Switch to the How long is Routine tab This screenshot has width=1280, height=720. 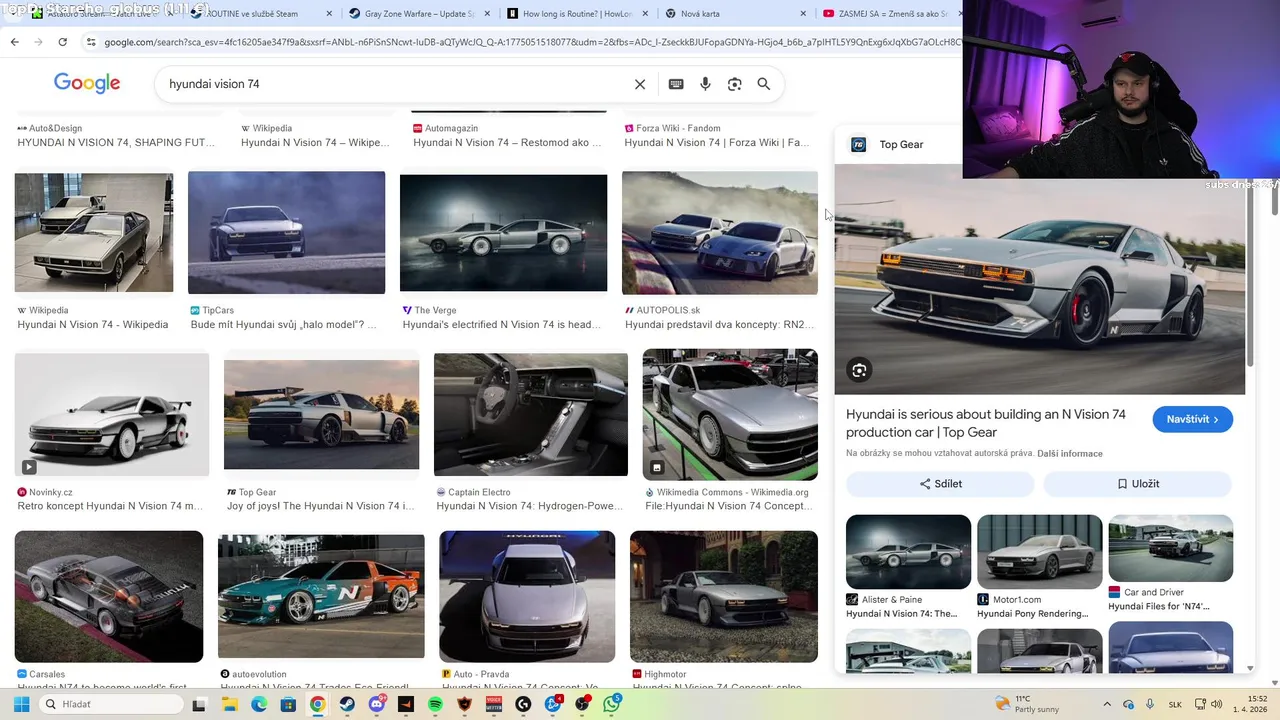[578, 14]
